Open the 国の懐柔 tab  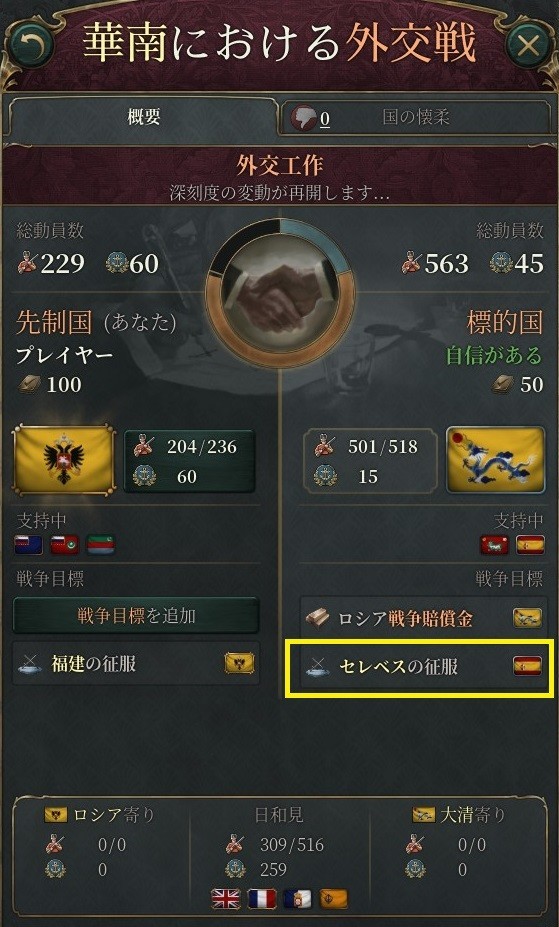(x=416, y=118)
